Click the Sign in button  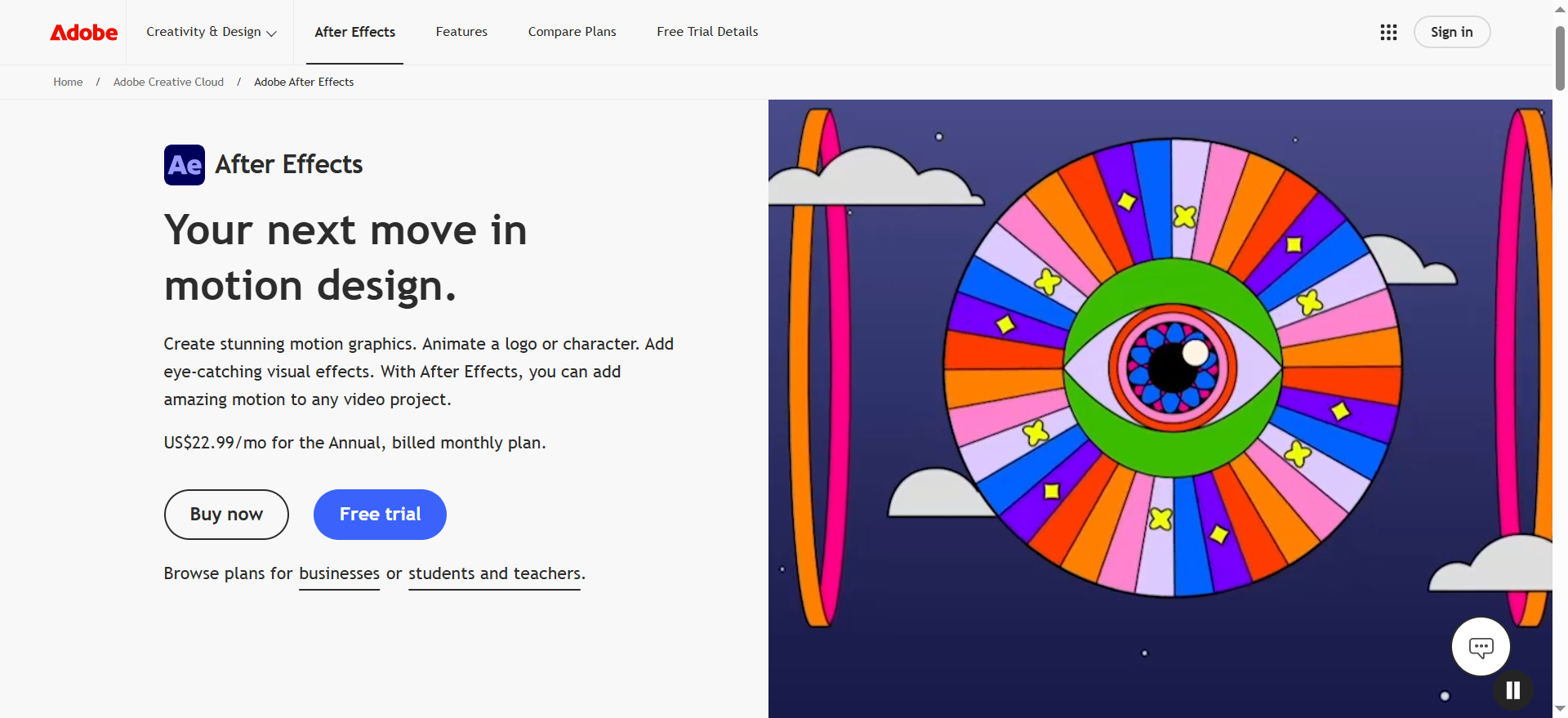point(1452,32)
